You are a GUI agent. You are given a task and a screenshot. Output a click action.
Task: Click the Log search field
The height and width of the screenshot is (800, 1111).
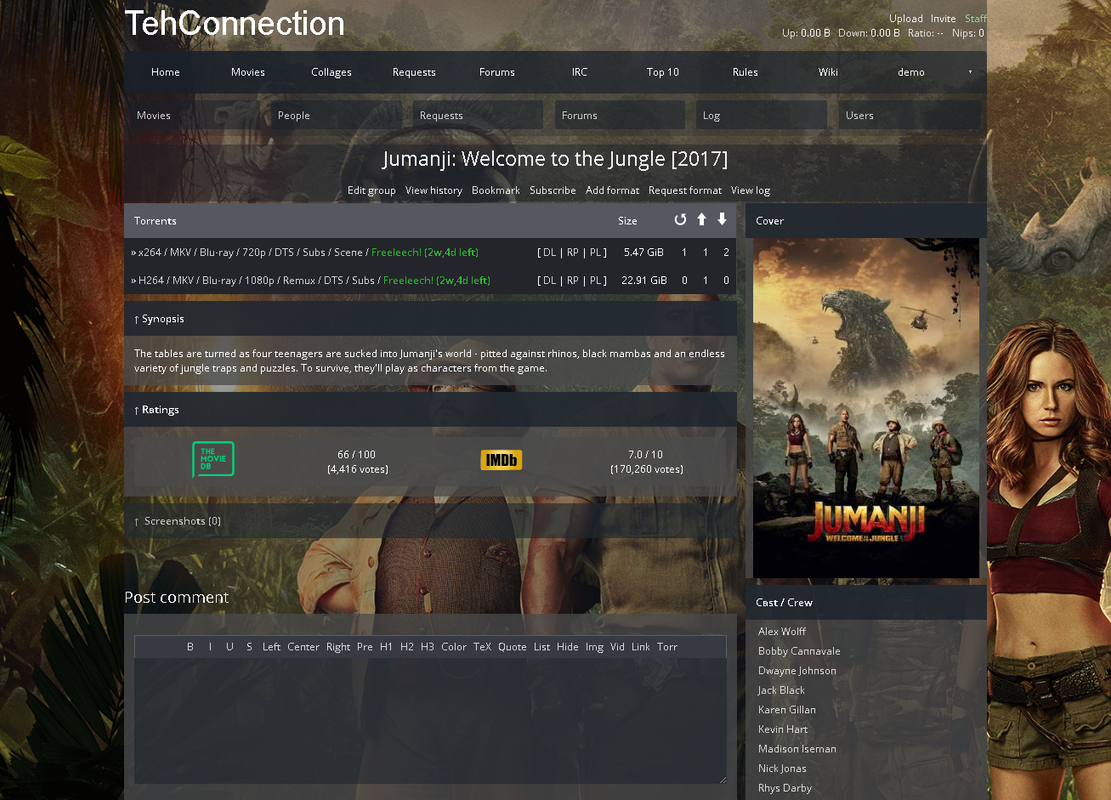click(x=762, y=115)
